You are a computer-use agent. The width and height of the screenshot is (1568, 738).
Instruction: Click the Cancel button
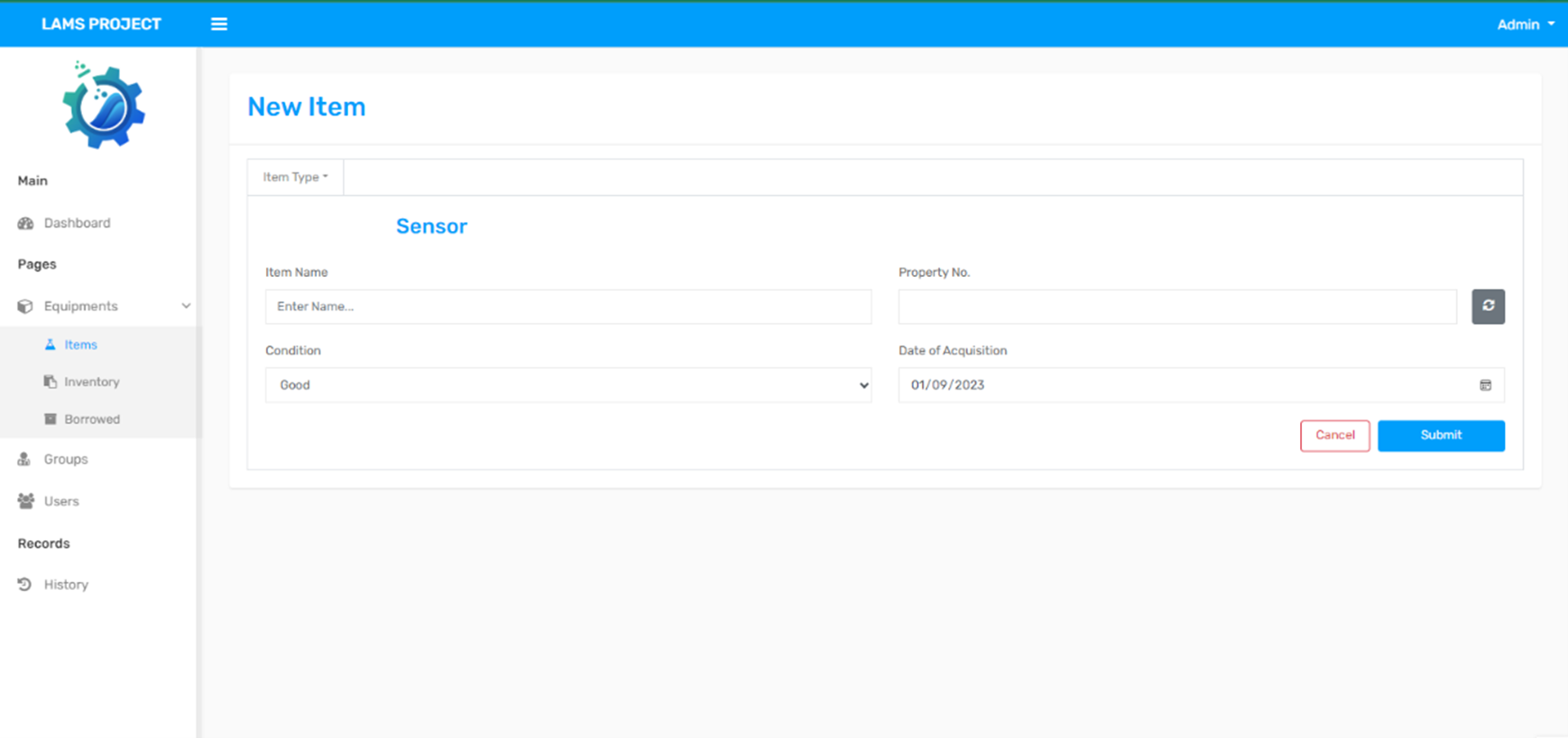[x=1335, y=436]
